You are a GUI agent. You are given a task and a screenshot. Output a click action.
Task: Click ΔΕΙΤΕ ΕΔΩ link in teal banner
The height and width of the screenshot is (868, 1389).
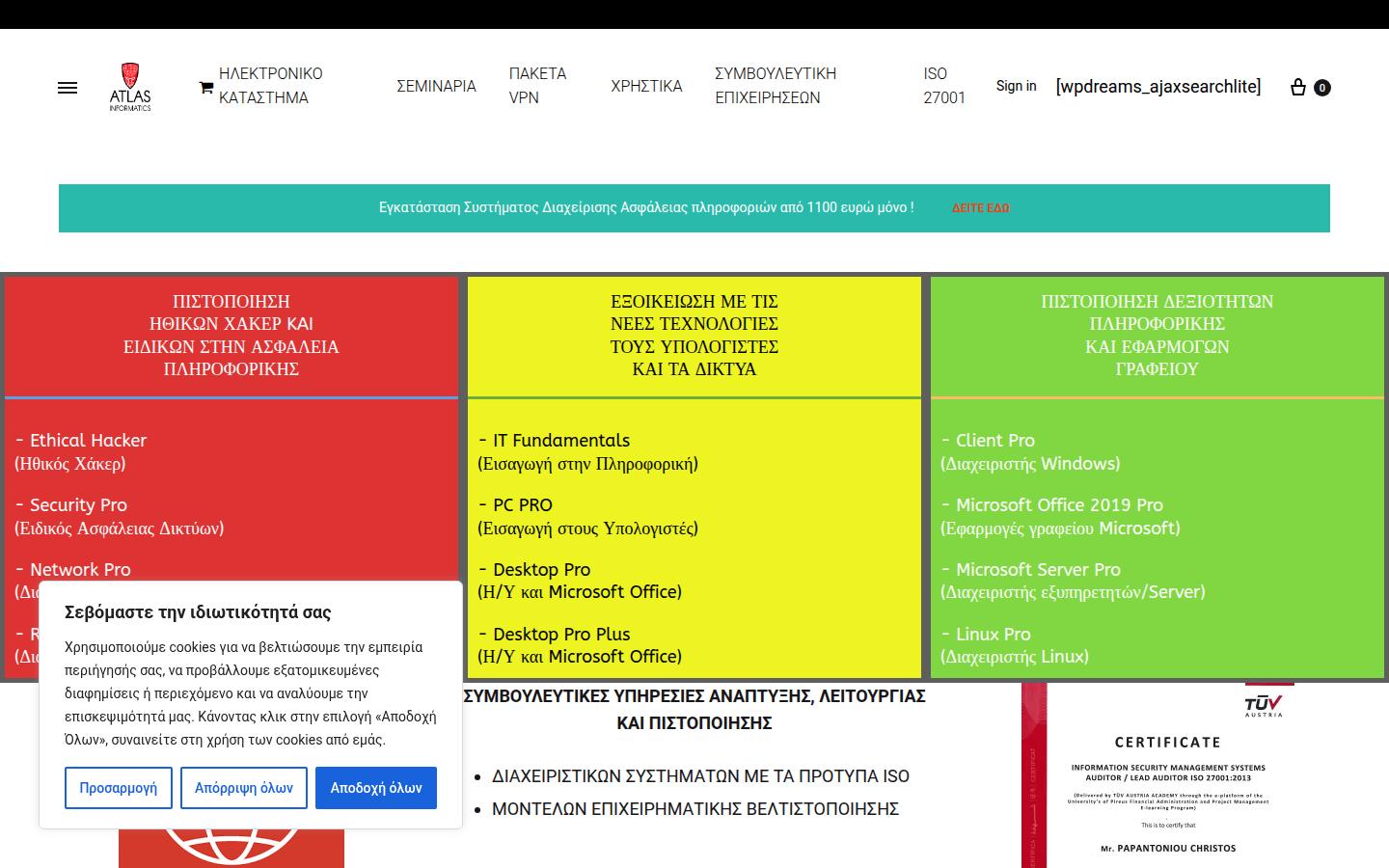coord(981,208)
